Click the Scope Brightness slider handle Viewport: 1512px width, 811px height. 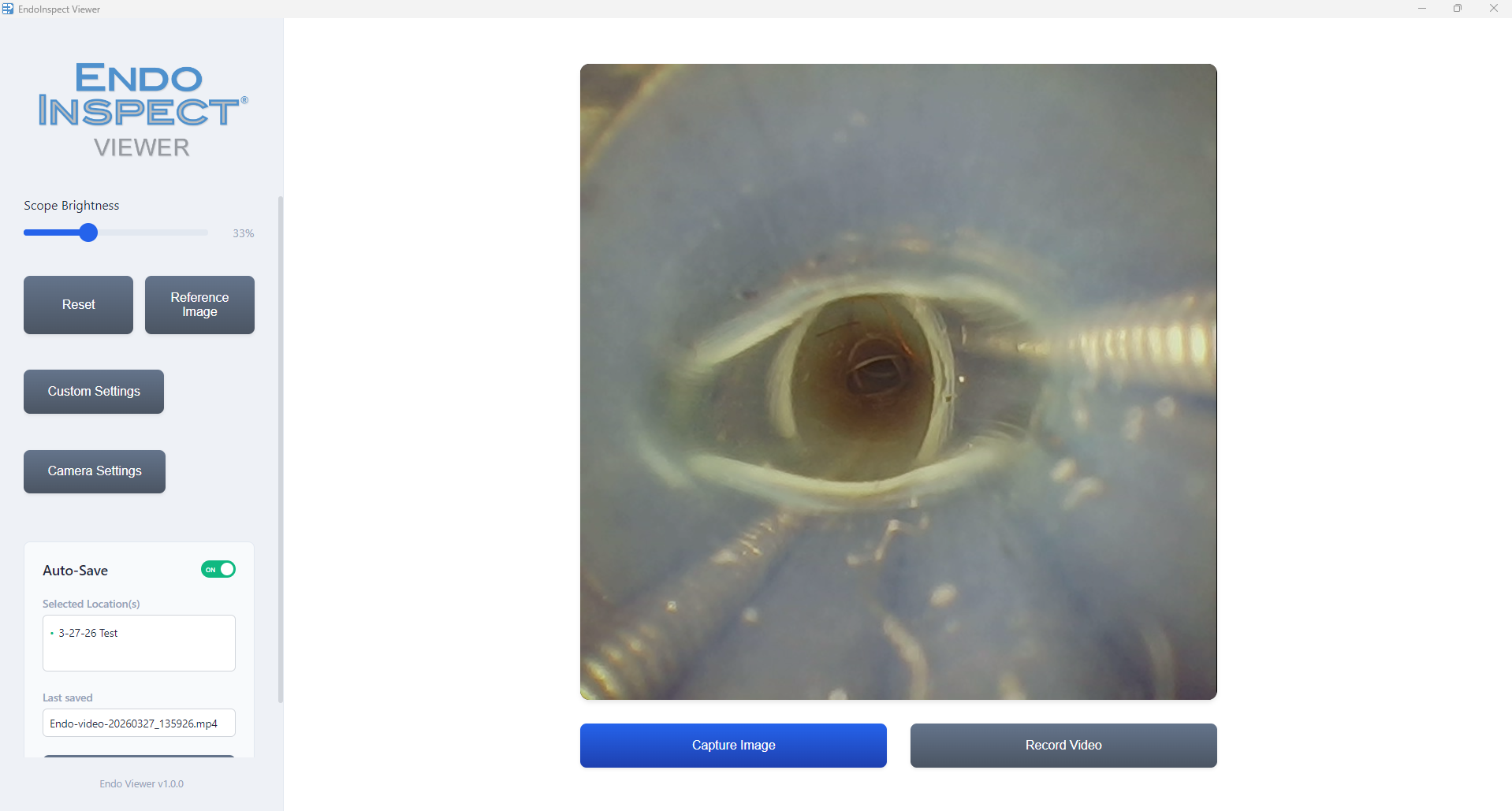[x=88, y=233]
